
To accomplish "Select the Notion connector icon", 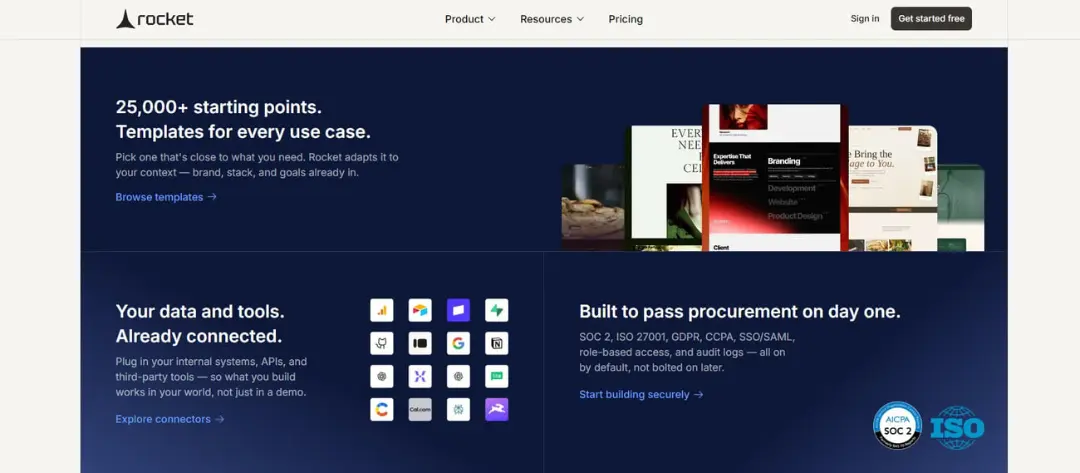I will [x=497, y=343].
